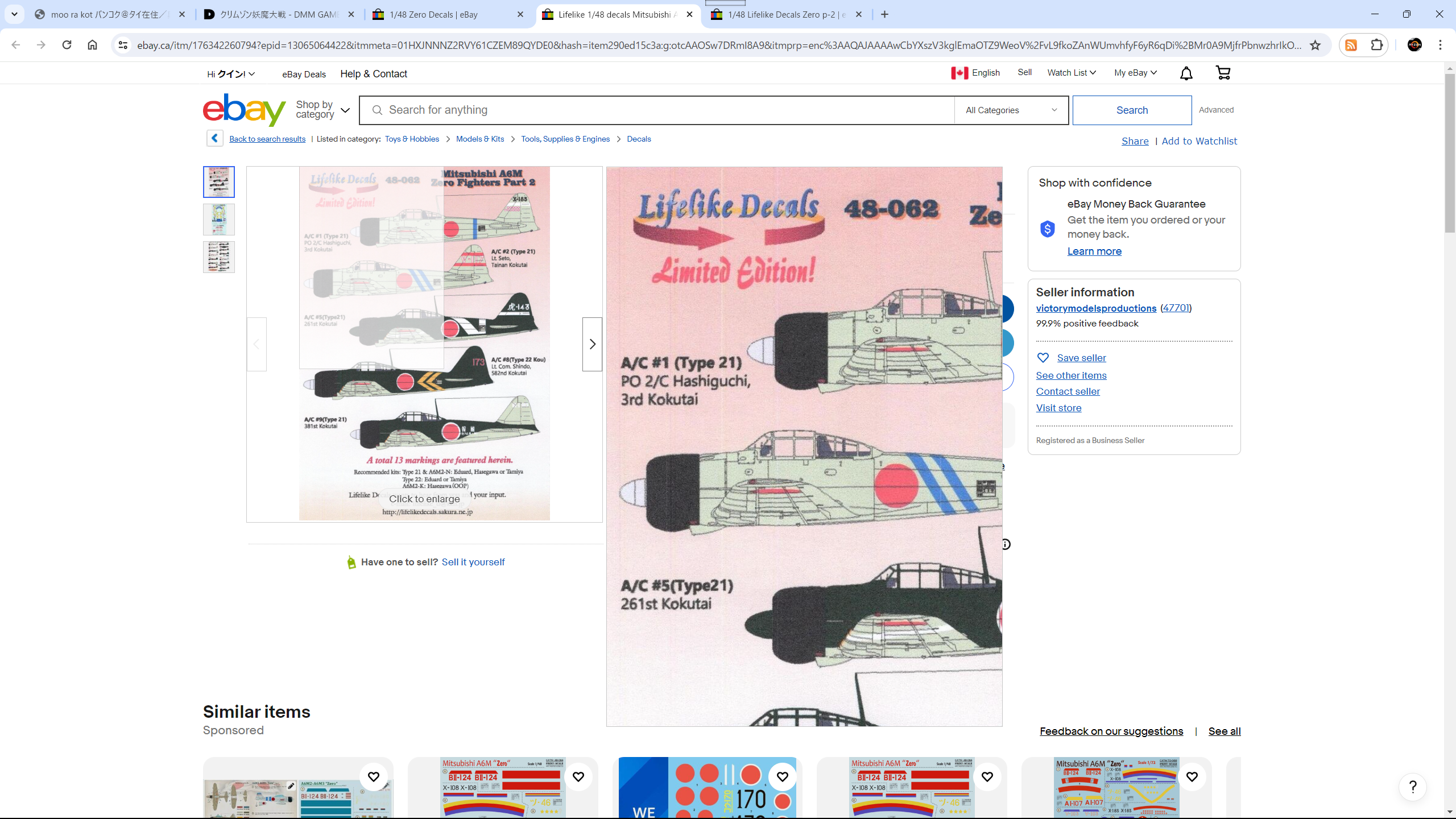Open Feedback on our suggestions link
1456x819 pixels.
[x=1111, y=731]
